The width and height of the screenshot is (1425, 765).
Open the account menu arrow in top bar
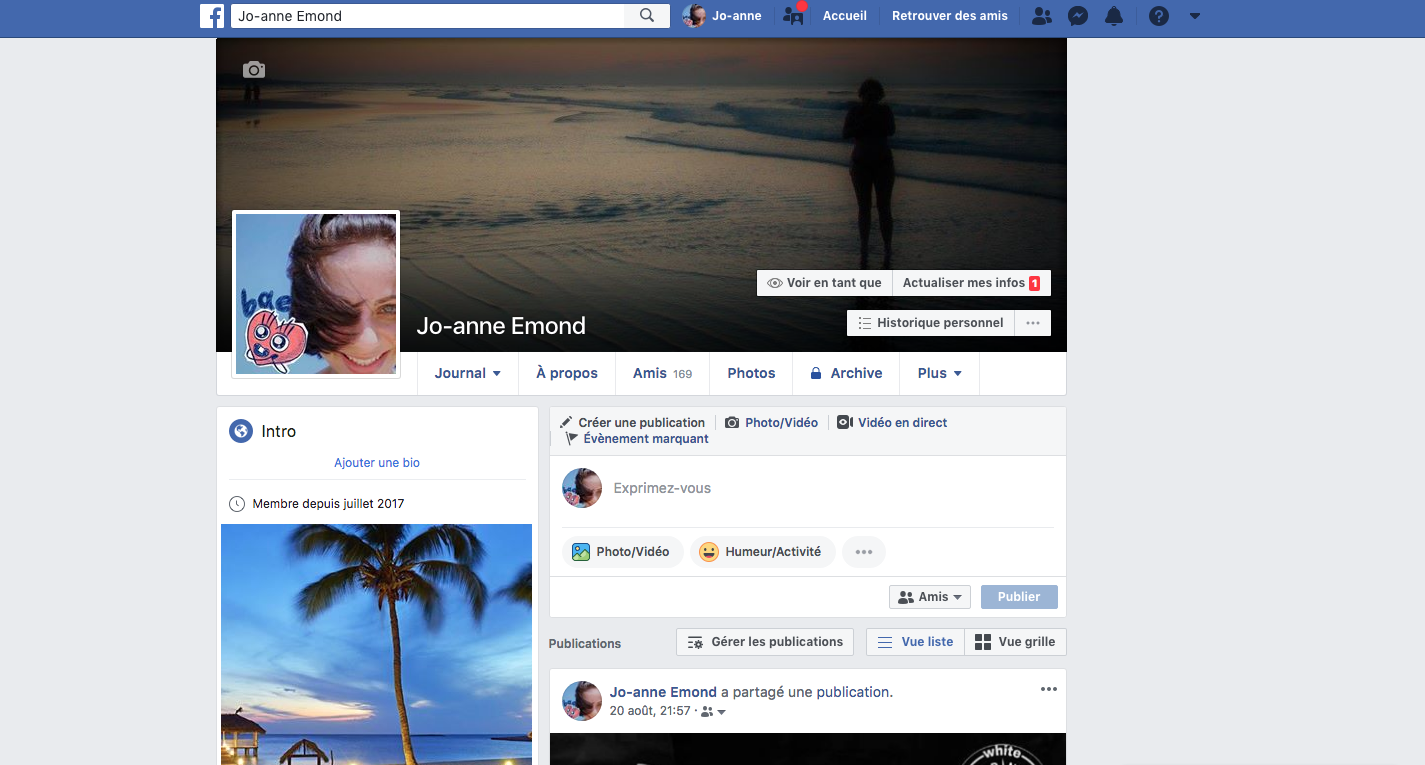coord(1195,16)
